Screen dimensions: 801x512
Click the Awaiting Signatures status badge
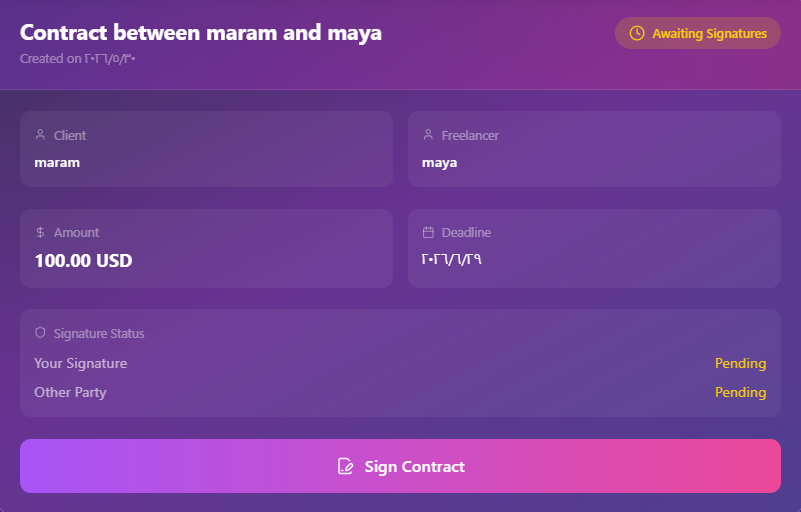698,33
